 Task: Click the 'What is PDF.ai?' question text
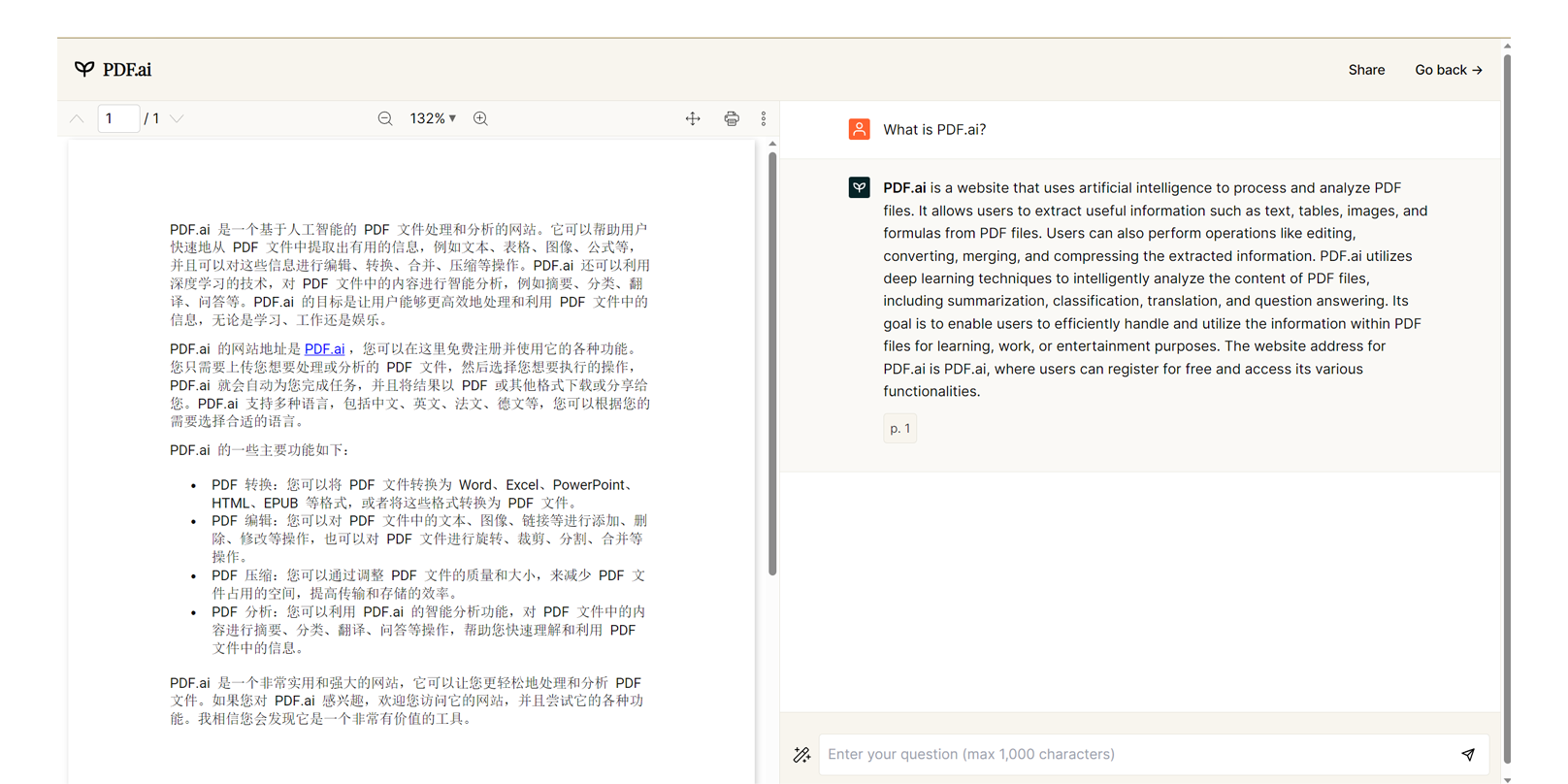click(934, 129)
